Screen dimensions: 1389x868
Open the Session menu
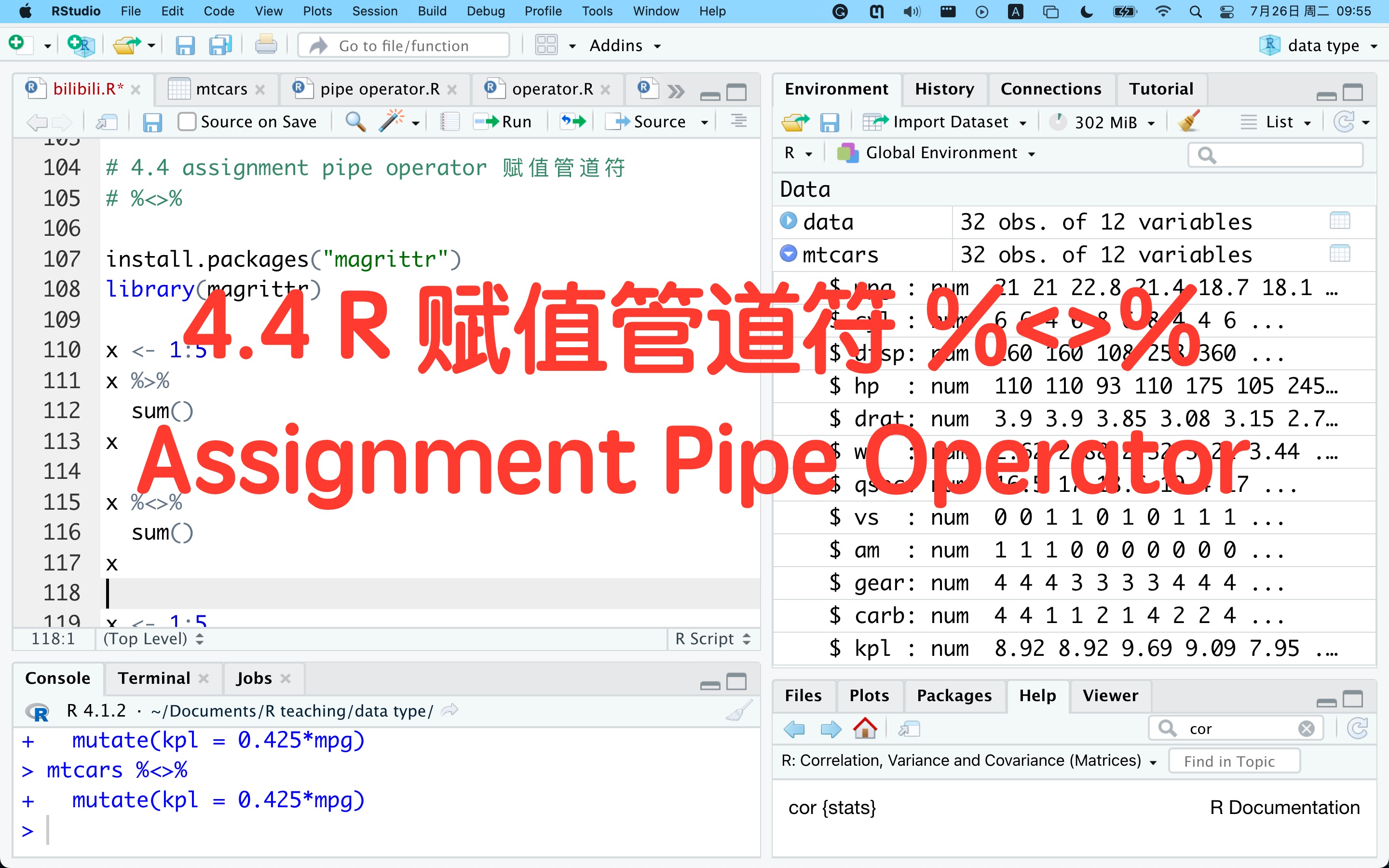point(374,11)
